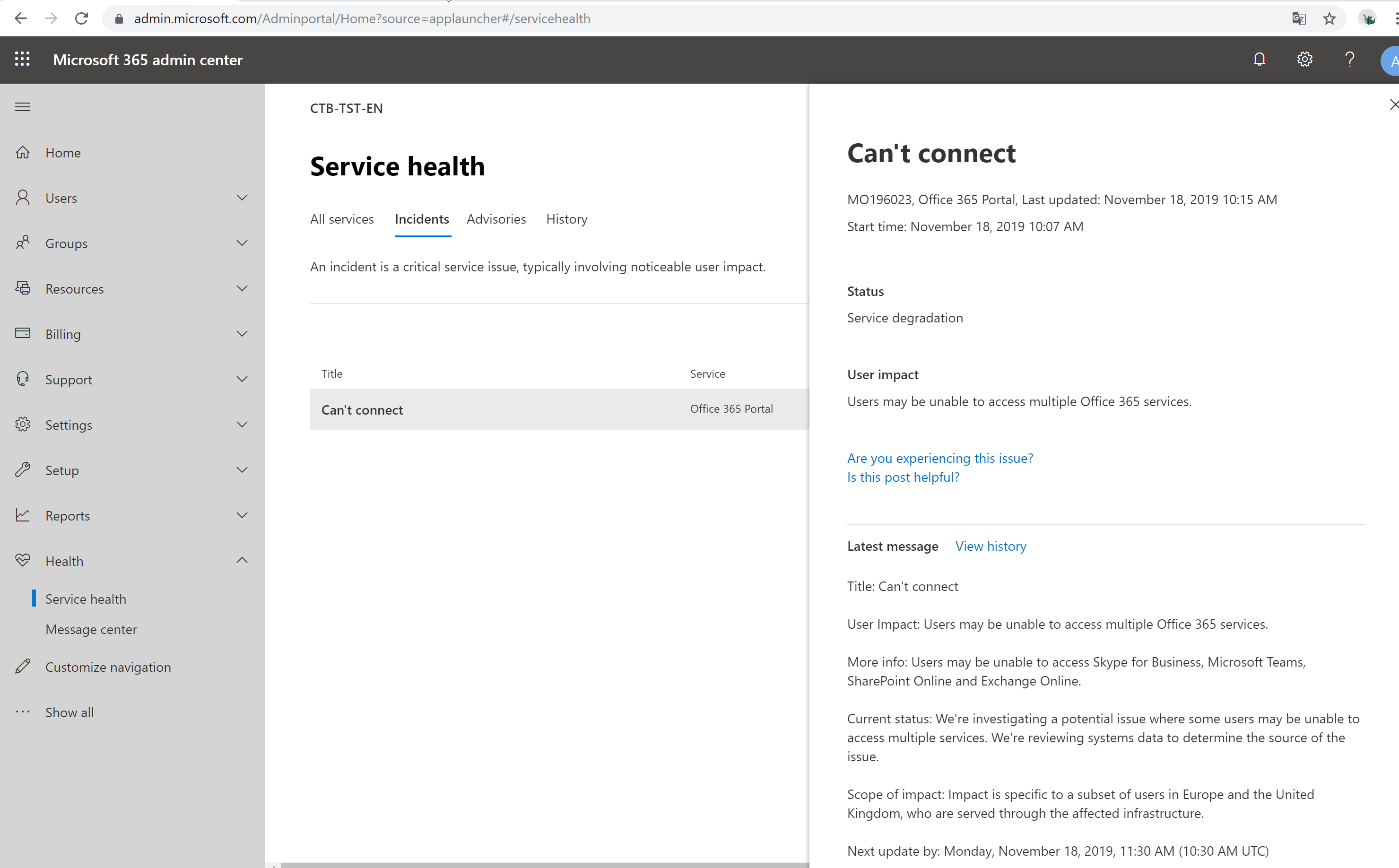Click the Users person icon

(23, 198)
